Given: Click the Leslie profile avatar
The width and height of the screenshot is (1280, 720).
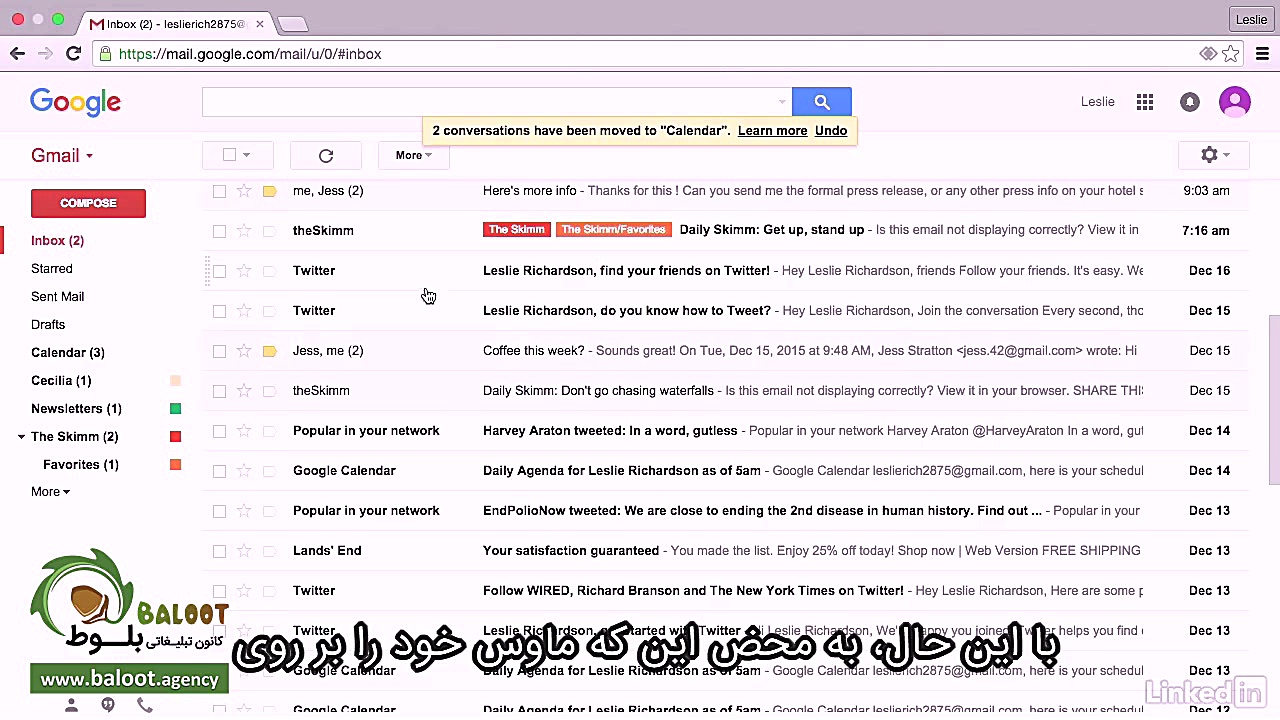Looking at the screenshot, I should (1235, 101).
